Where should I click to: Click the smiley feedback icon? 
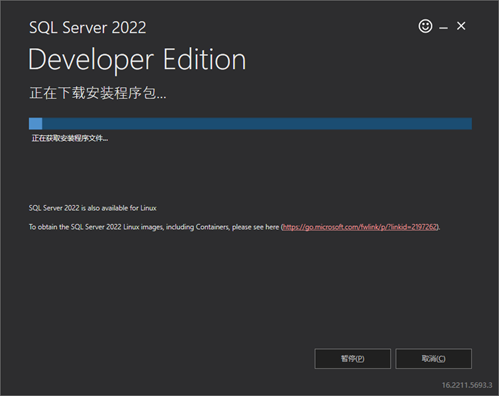coord(425,26)
